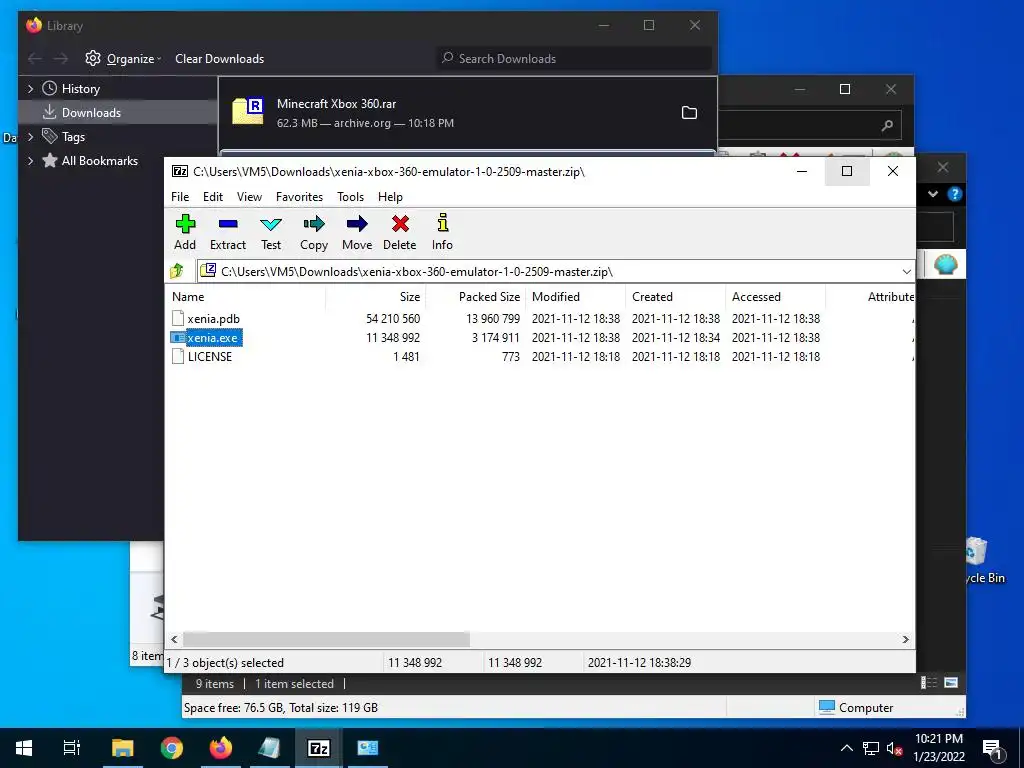
Task: Collapse the ribbon chevron in the window behind 7-Zip
Action: coord(933,194)
